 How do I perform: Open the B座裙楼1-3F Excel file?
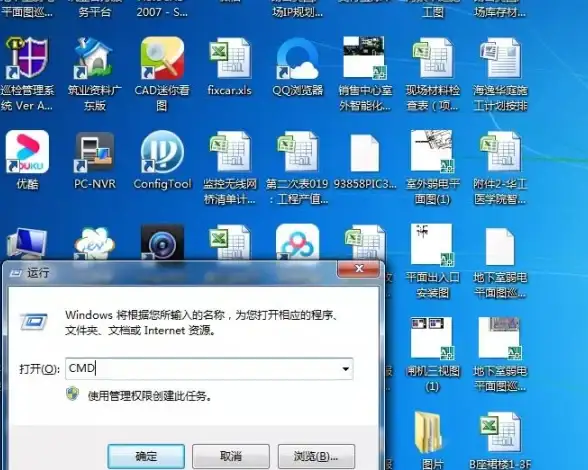click(x=500, y=432)
